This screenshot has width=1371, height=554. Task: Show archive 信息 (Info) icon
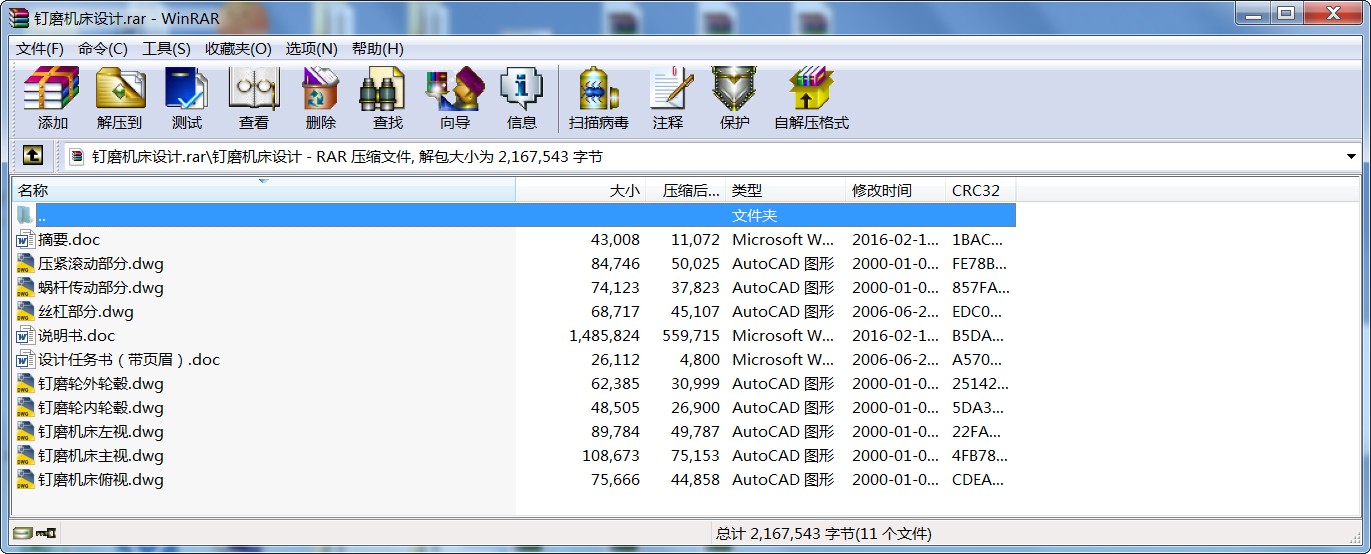[x=521, y=98]
